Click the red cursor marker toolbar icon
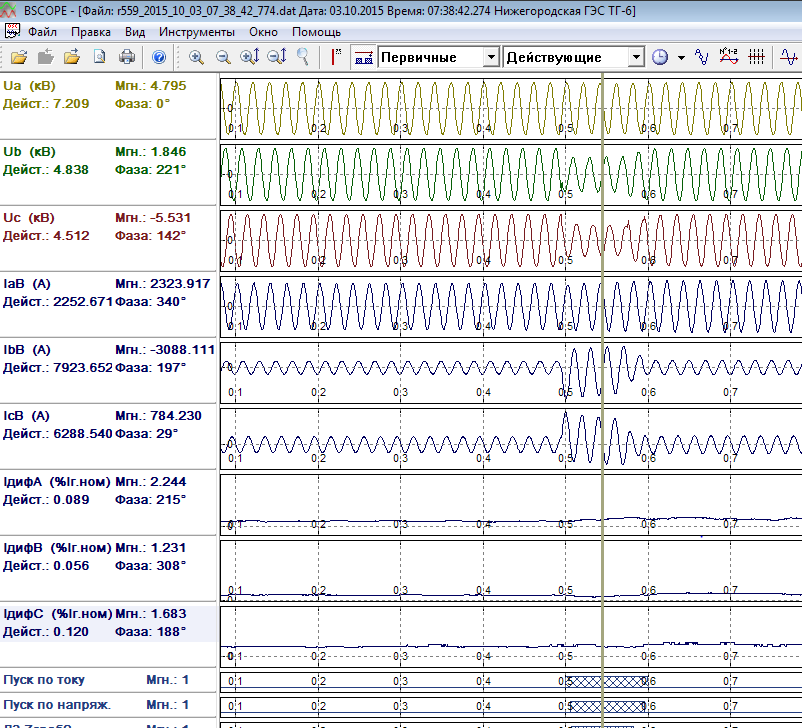This screenshot has width=802, height=728. pos(336,57)
